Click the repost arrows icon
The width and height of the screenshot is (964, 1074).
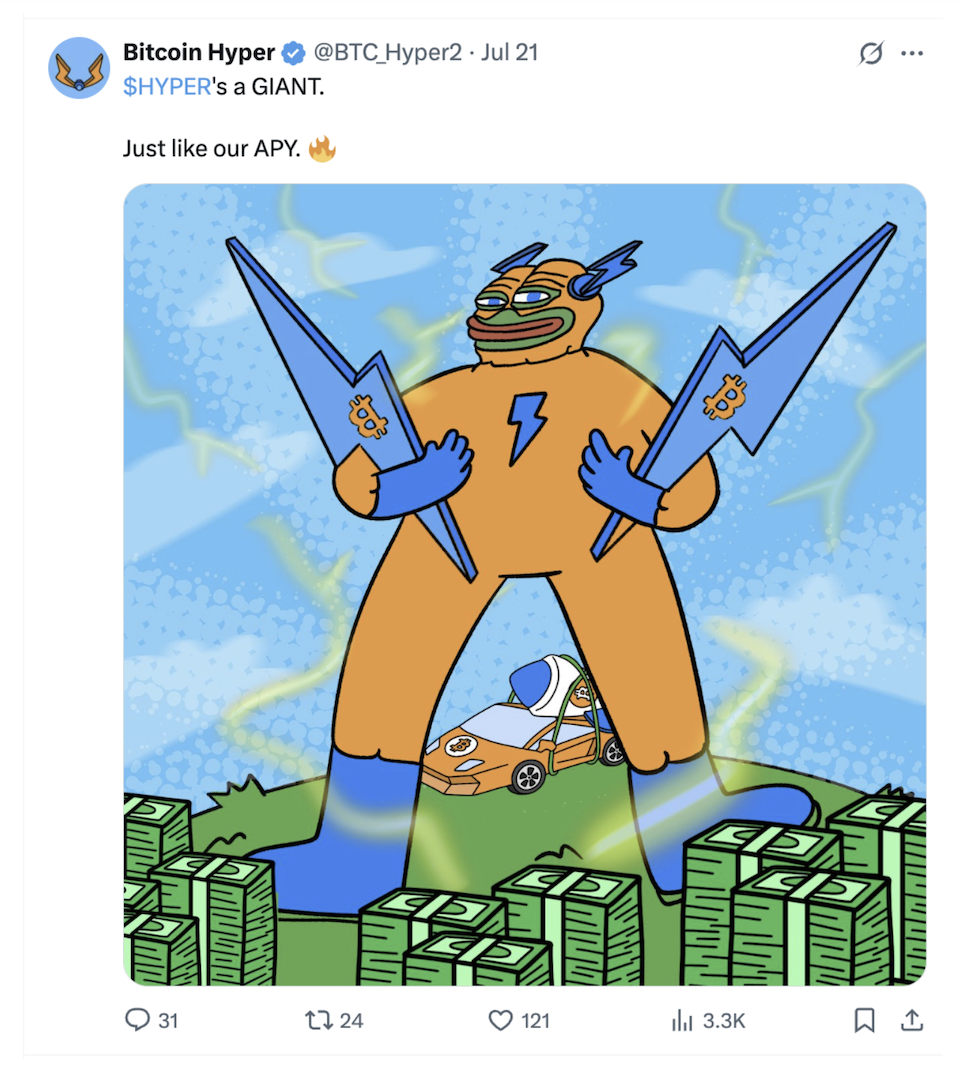click(319, 1021)
